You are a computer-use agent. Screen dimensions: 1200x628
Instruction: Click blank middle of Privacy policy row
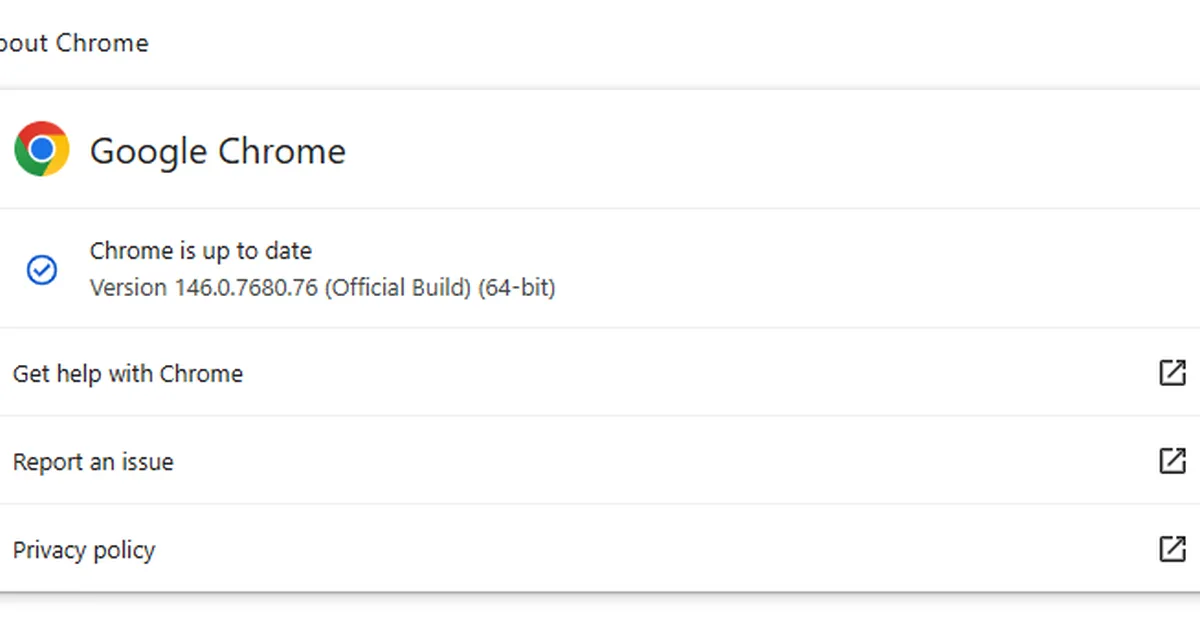(x=650, y=549)
